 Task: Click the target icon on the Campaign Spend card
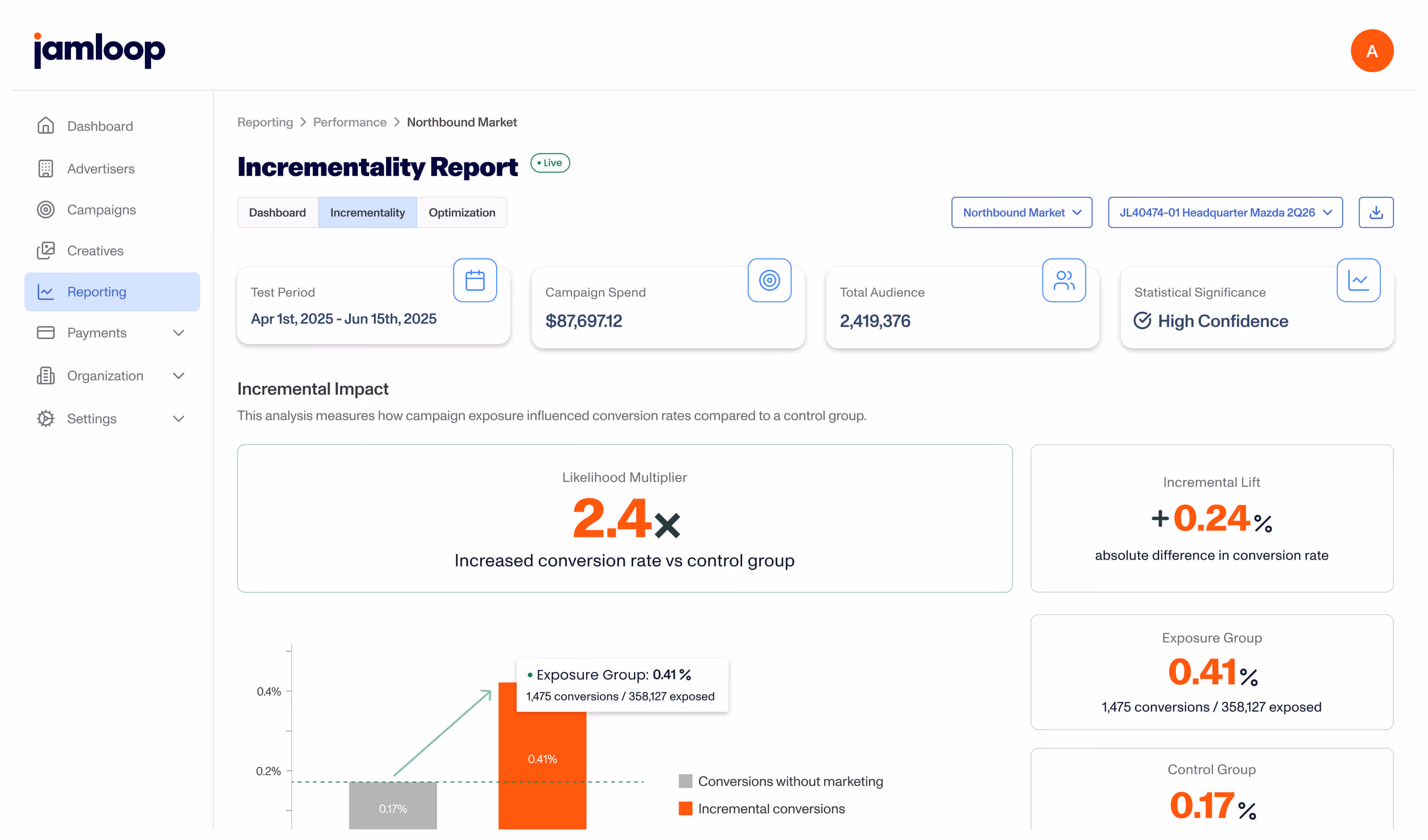coord(769,281)
